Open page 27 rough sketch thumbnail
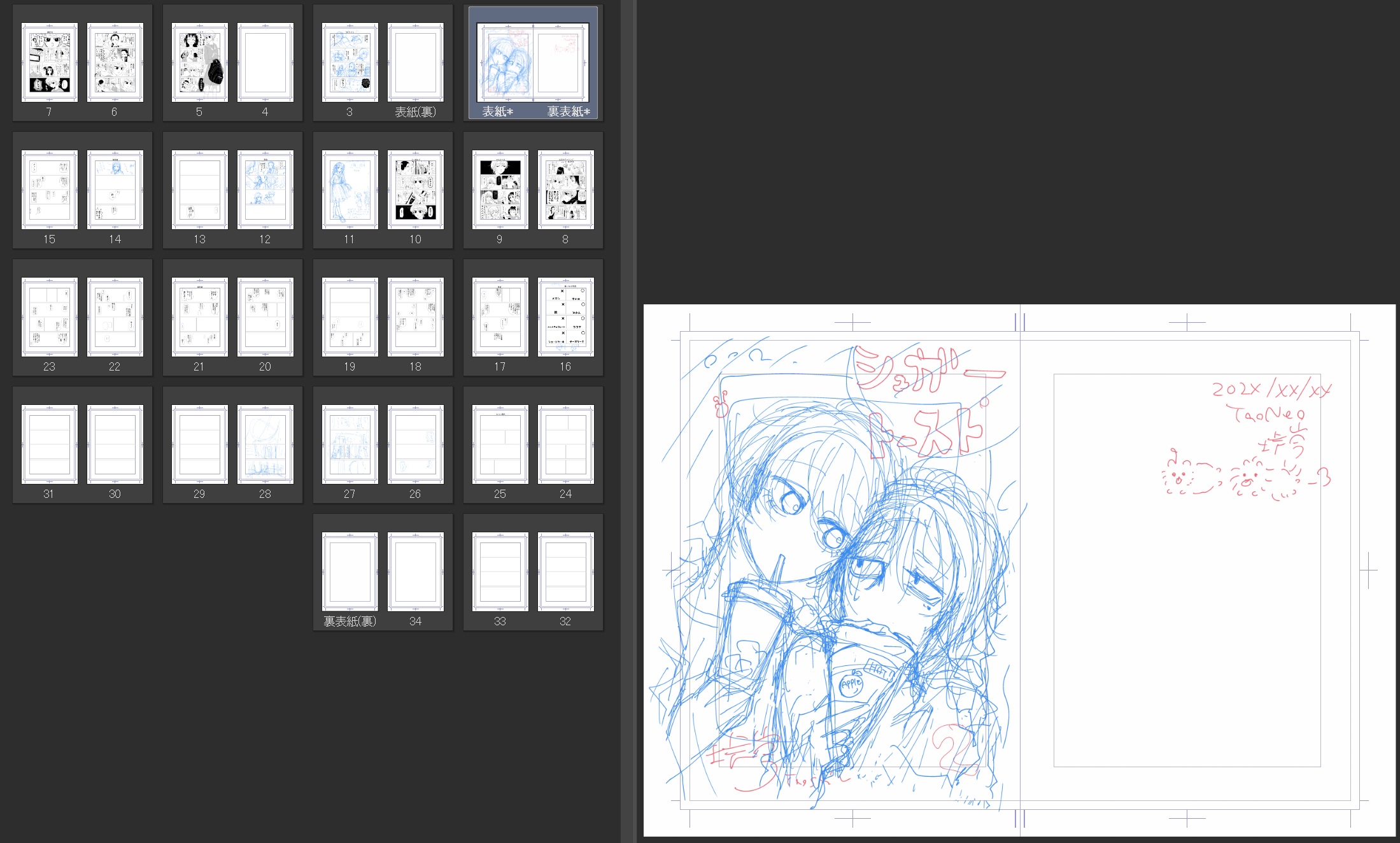 click(350, 444)
